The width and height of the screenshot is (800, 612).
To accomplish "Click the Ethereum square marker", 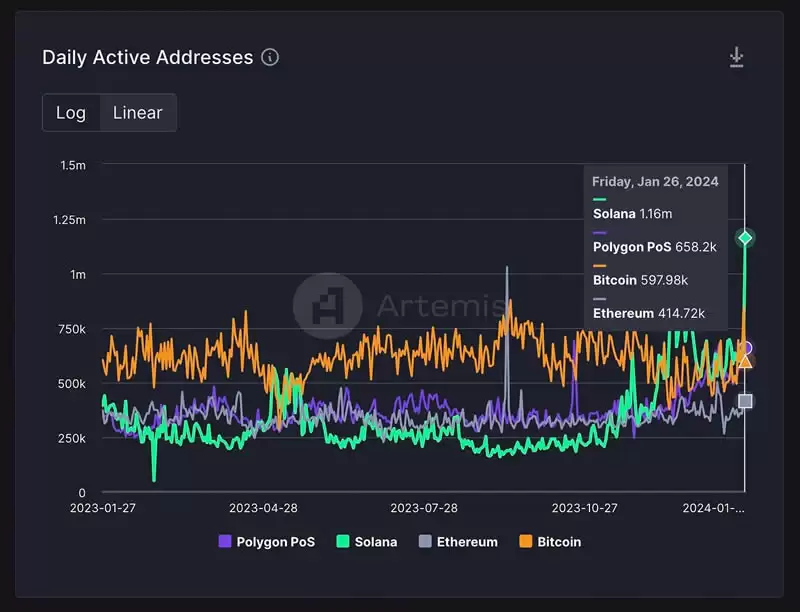I will (x=745, y=401).
